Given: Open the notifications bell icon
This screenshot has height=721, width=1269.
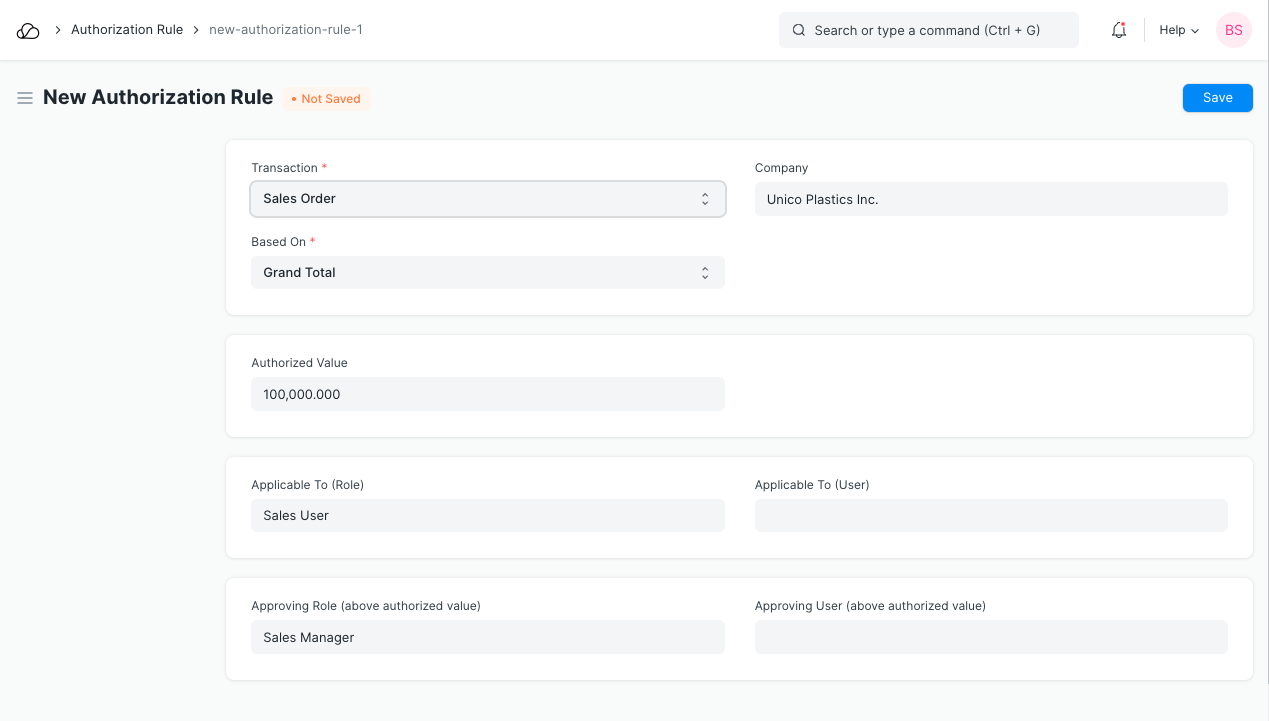Looking at the screenshot, I should [x=1119, y=30].
